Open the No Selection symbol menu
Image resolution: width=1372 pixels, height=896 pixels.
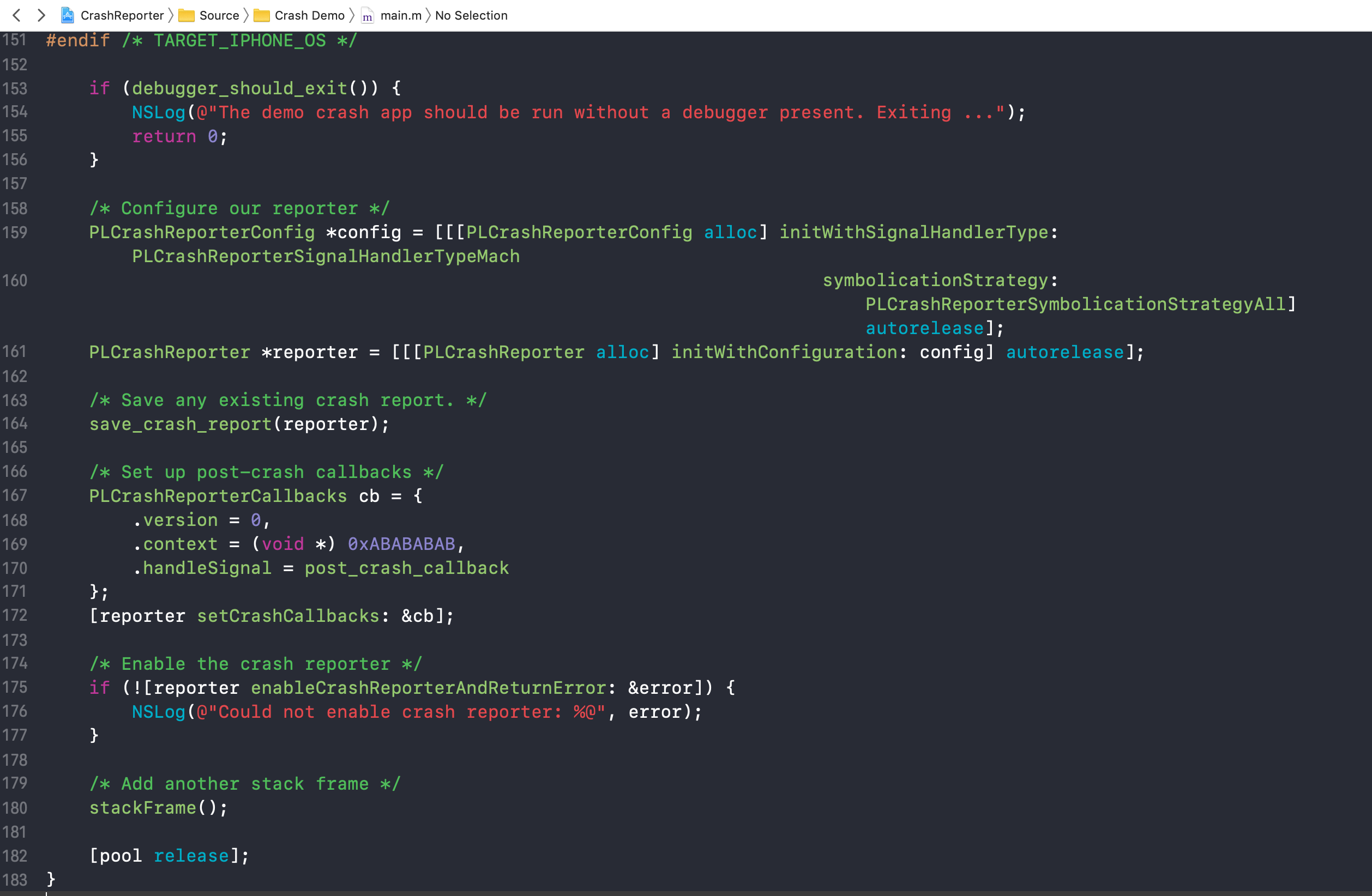(471, 16)
